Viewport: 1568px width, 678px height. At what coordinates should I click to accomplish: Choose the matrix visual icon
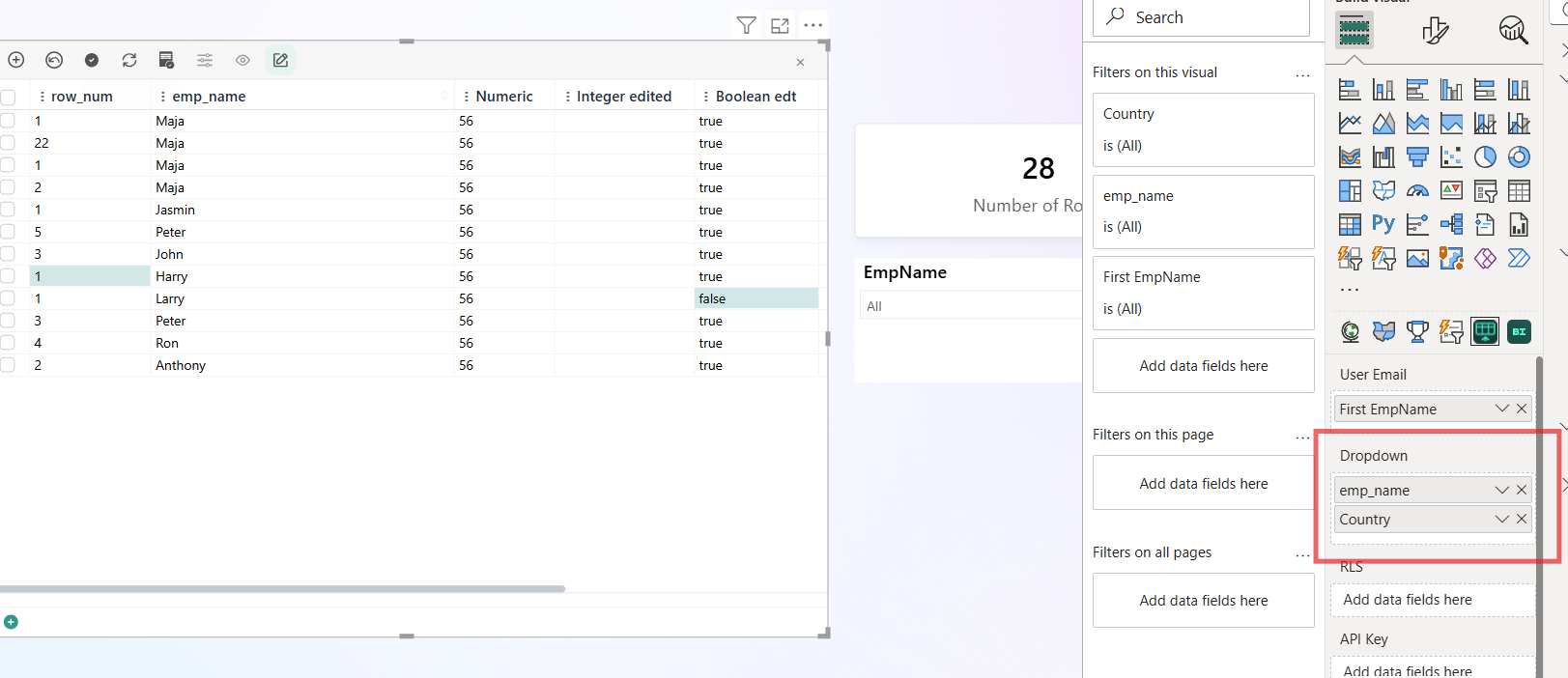point(1350,225)
